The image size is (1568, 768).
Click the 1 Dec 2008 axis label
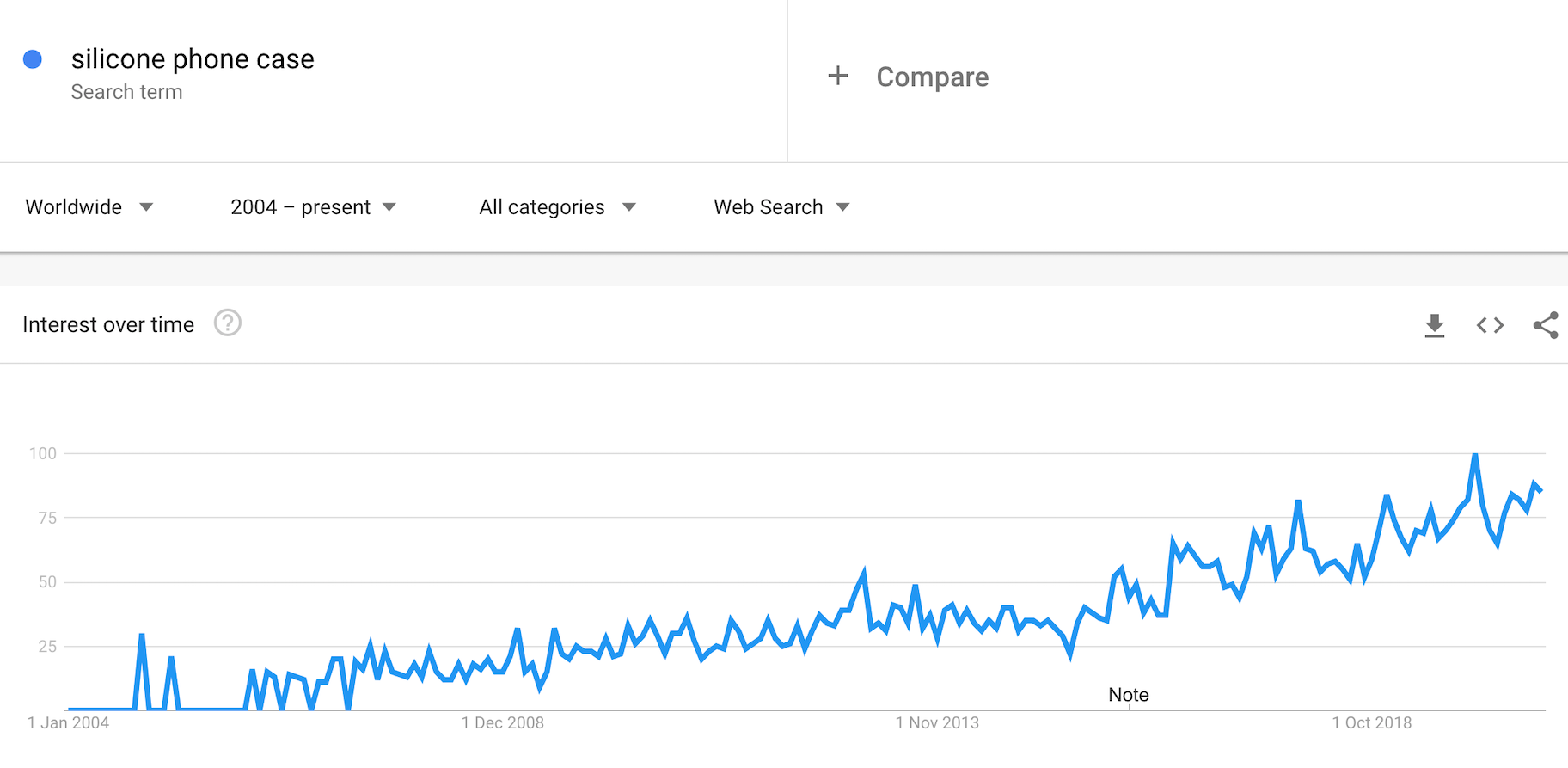(x=502, y=723)
